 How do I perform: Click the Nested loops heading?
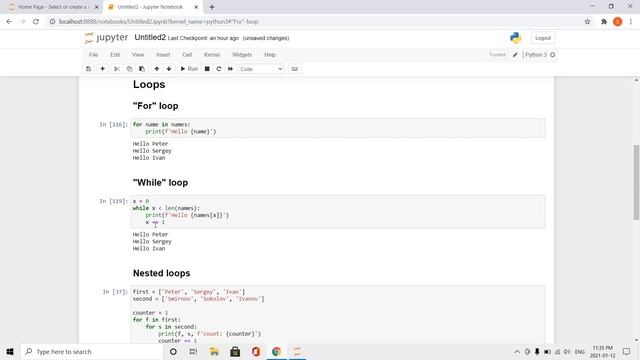tap(162, 273)
